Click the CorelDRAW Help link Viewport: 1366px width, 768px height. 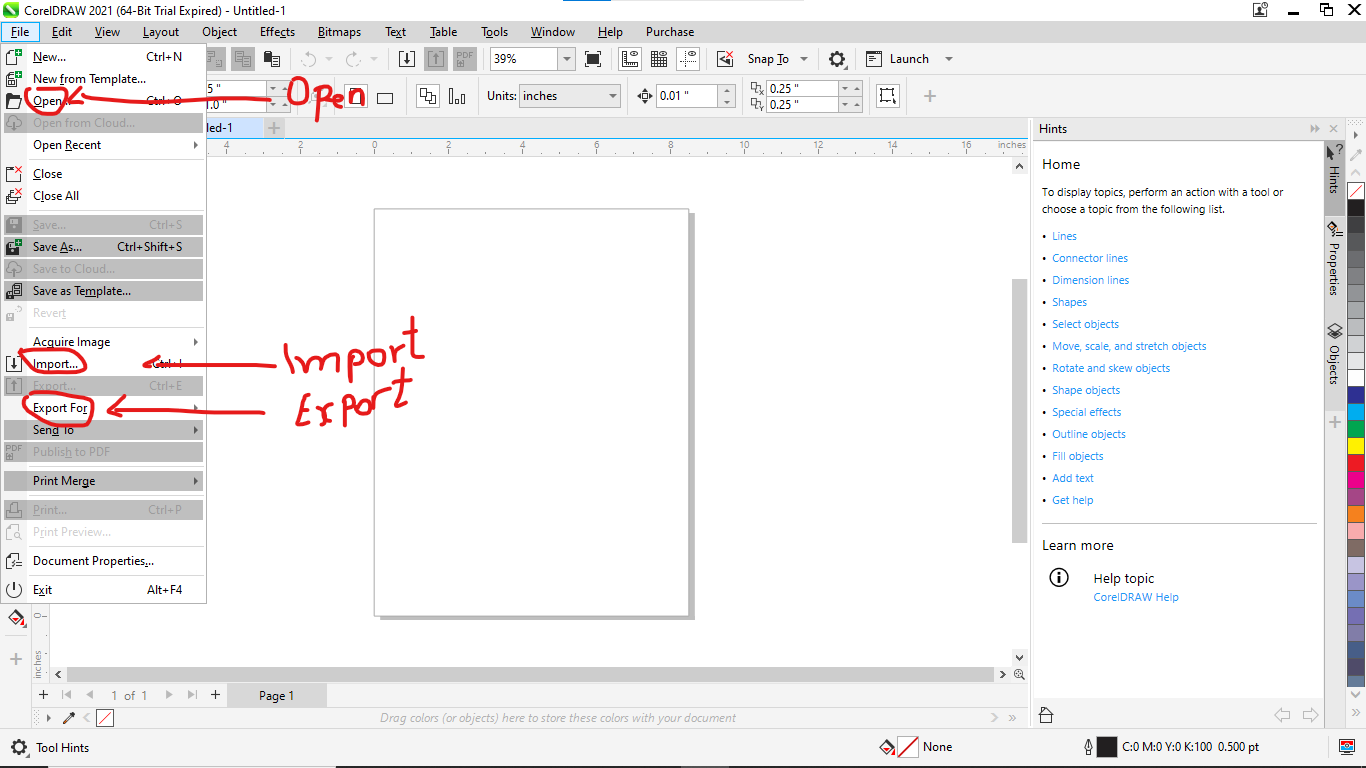1136,597
